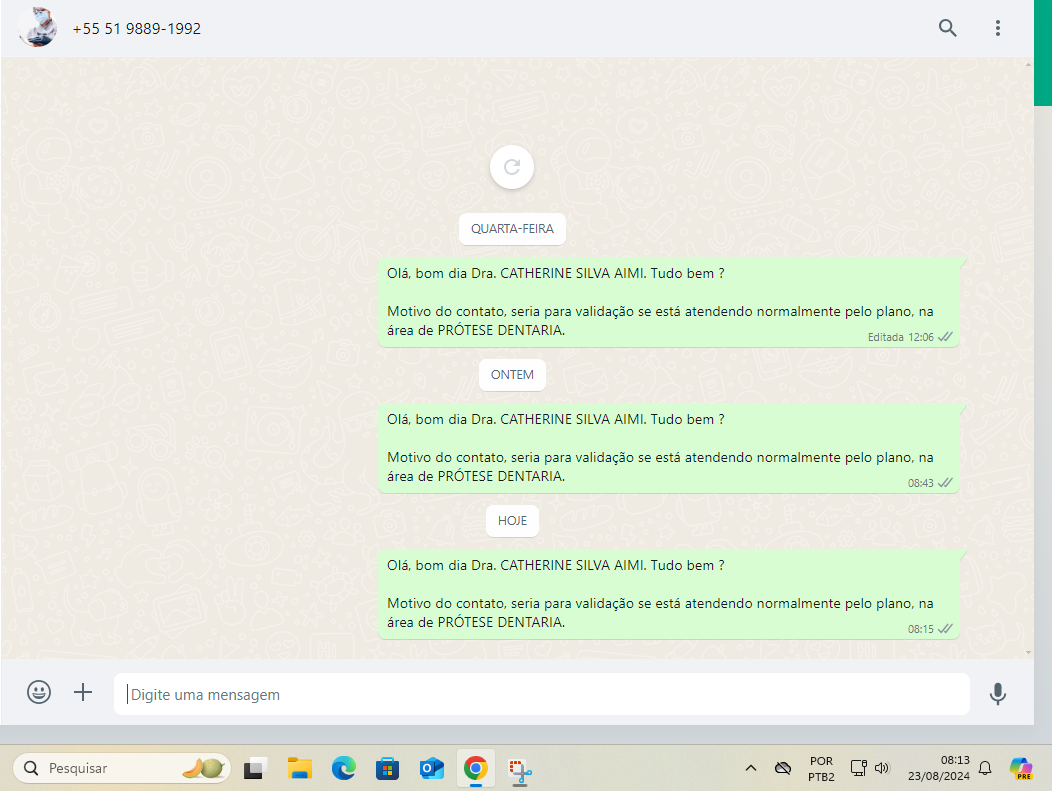The height and width of the screenshot is (791, 1052).
Task: Click the 'Digite uma mensagem' field
Action: point(540,694)
